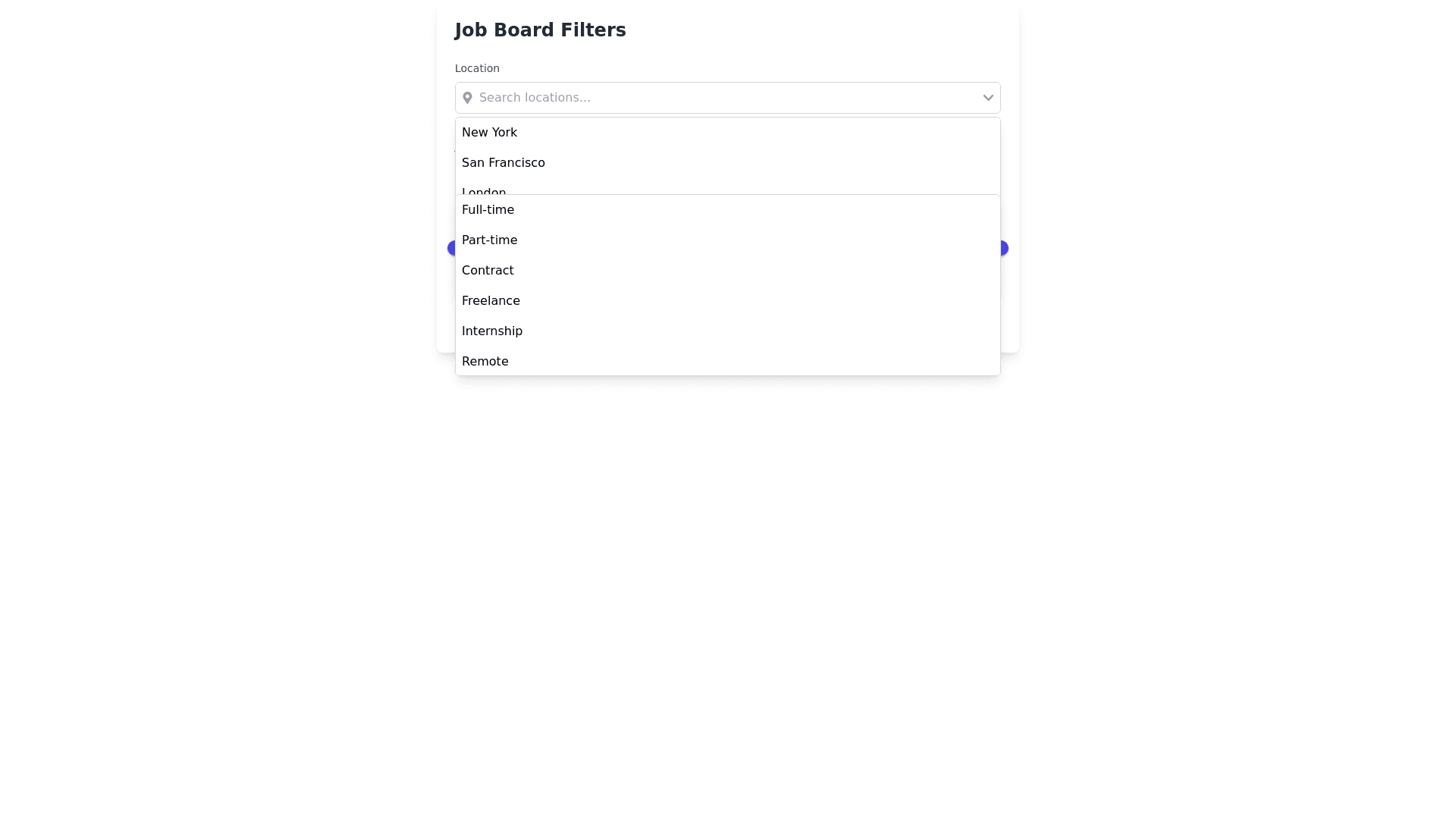Click the location pin icon
Screen dimensions: 1456x819
click(467, 98)
